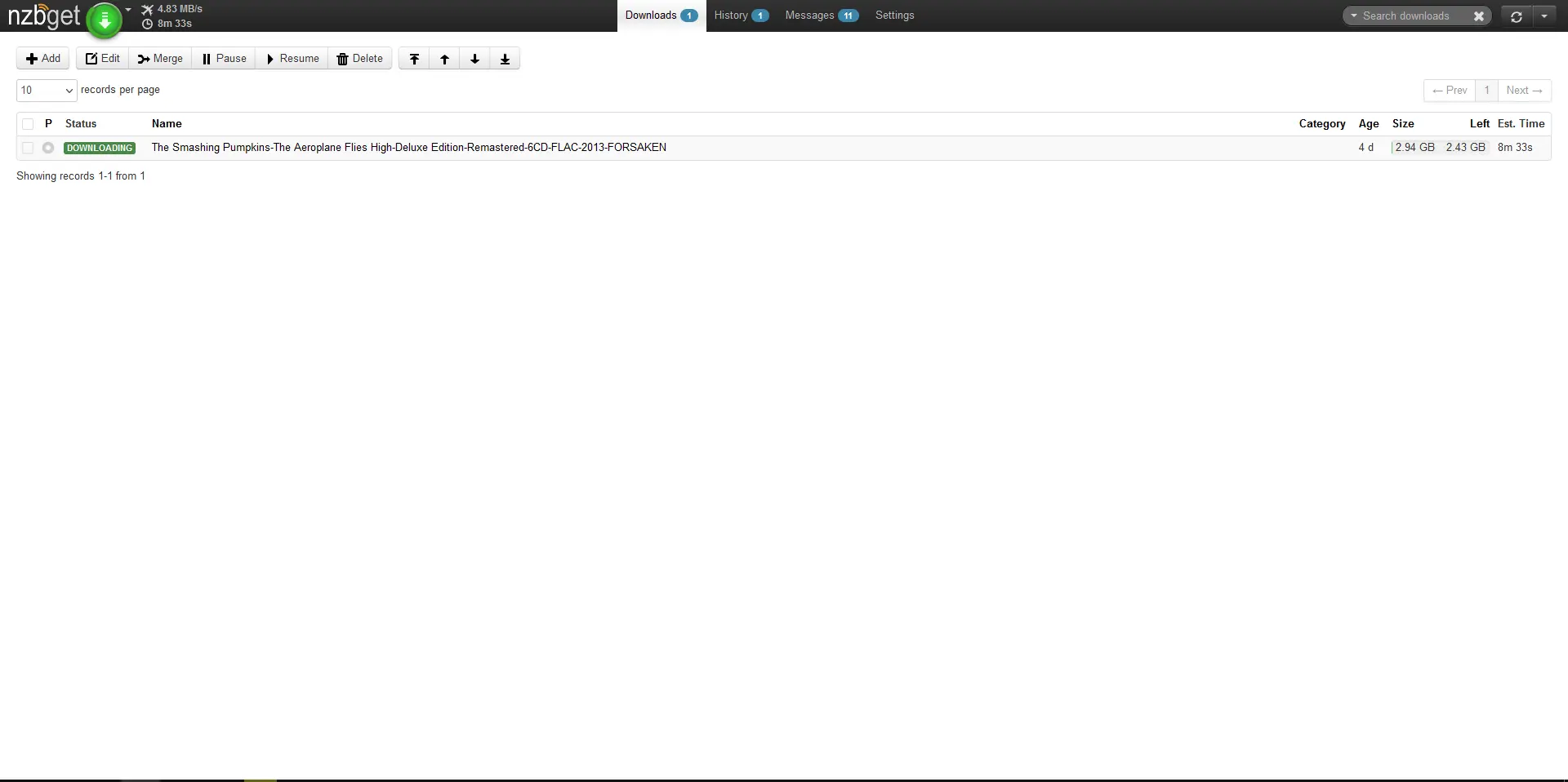Click the Add button
The width and height of the screenshot is (1568, 782).
pyautogui.click(x=42, y=59)
